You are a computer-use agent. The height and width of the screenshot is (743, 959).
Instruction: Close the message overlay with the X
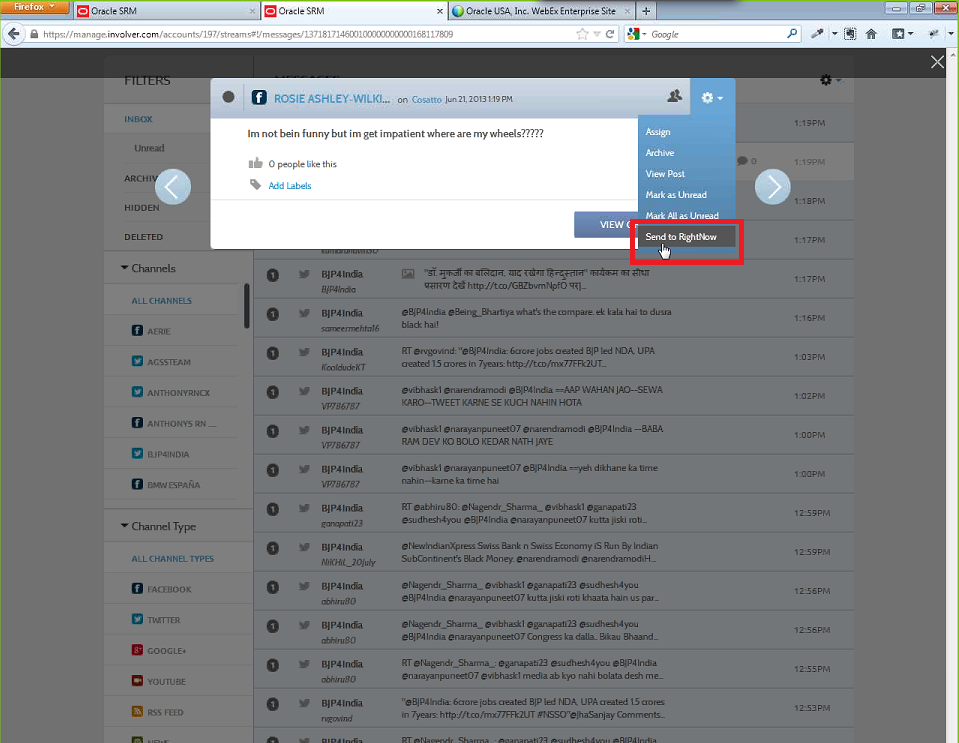click(x=937, y=62)
